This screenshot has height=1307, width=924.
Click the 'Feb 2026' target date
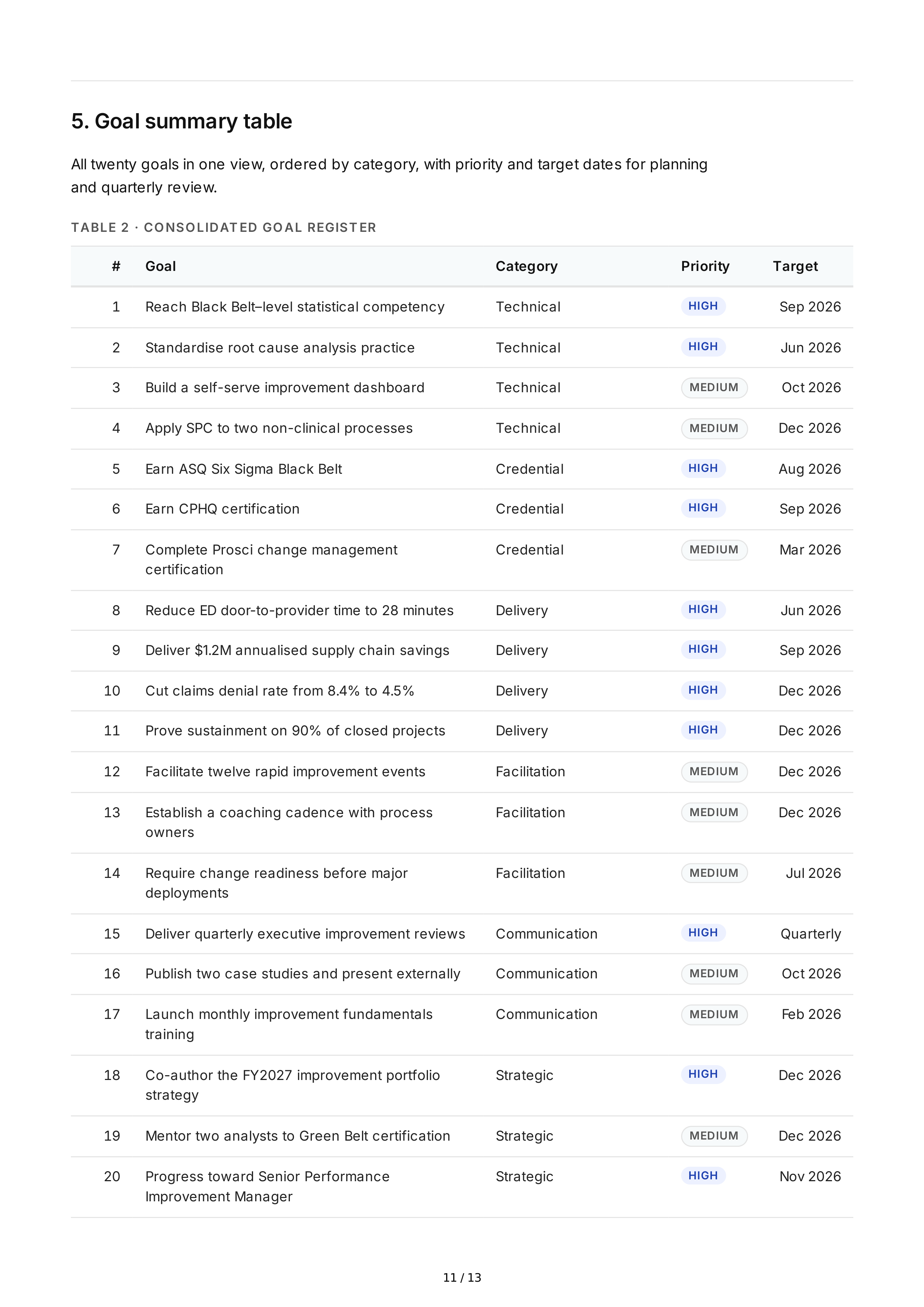811,1014
